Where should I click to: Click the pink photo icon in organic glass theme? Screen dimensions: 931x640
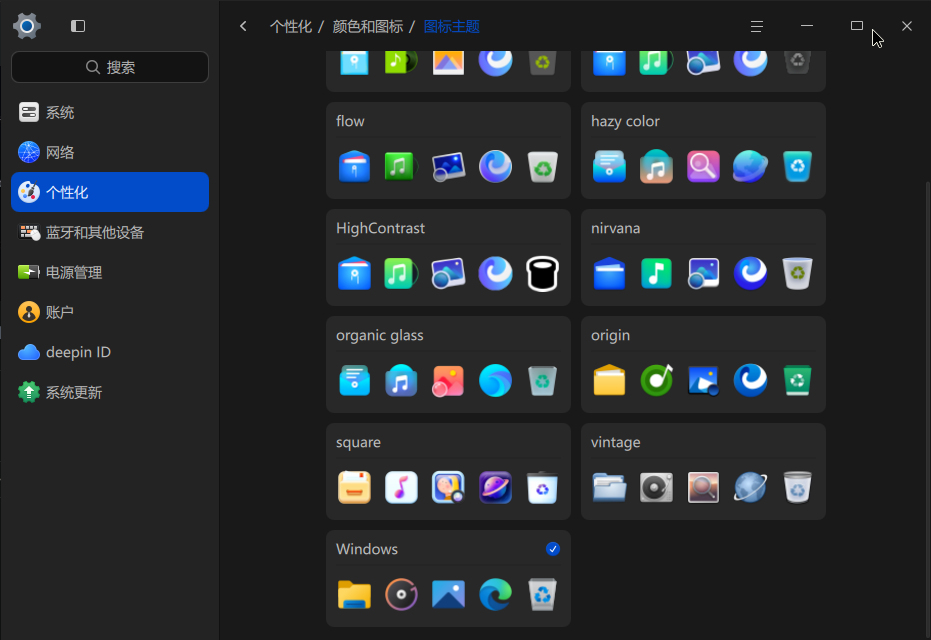[448, 381]
